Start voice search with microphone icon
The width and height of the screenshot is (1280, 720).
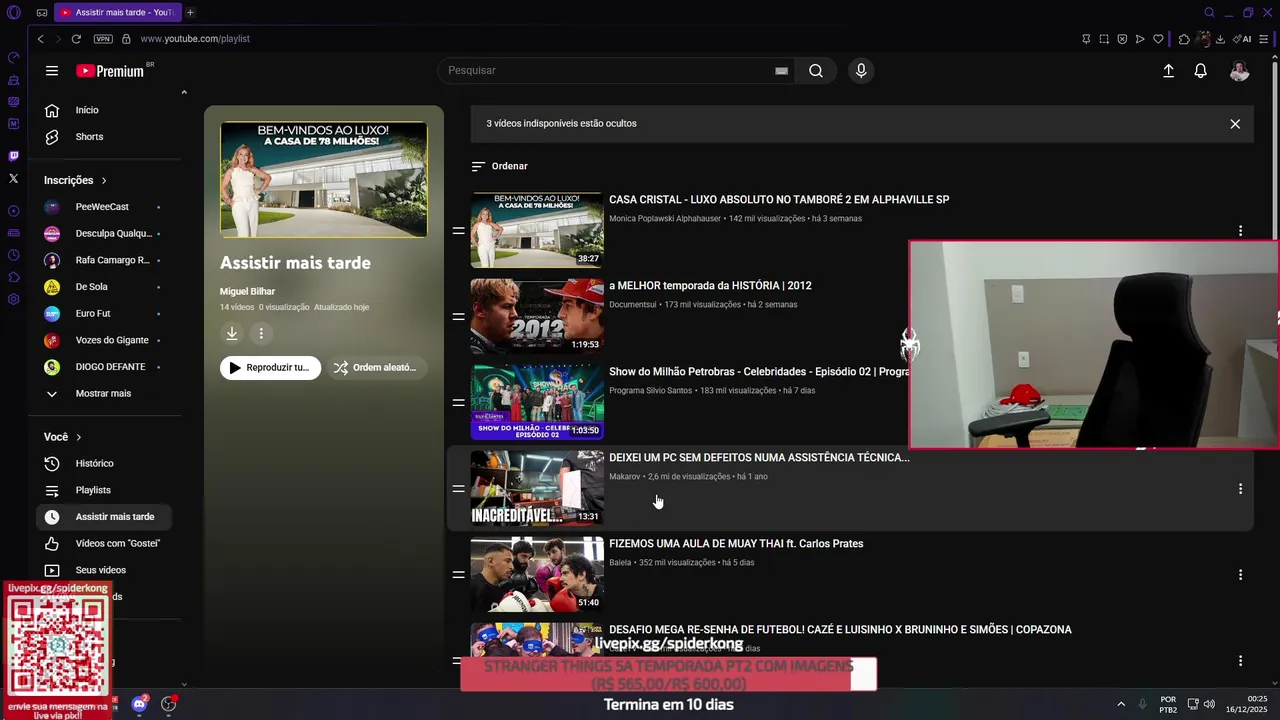point(861,71)
